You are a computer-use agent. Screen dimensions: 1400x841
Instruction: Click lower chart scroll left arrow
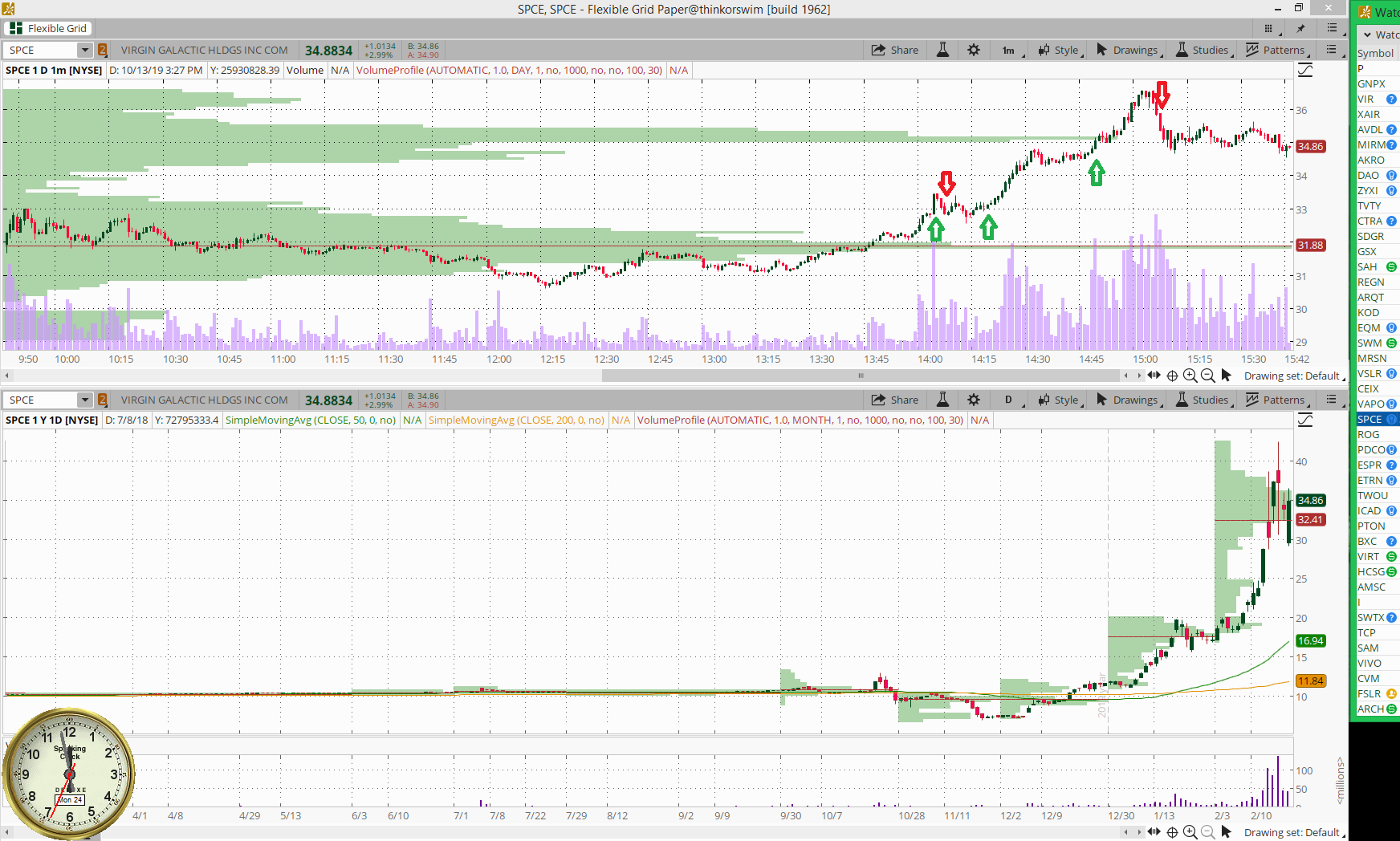pyautogui.click(x=7, y=832)
